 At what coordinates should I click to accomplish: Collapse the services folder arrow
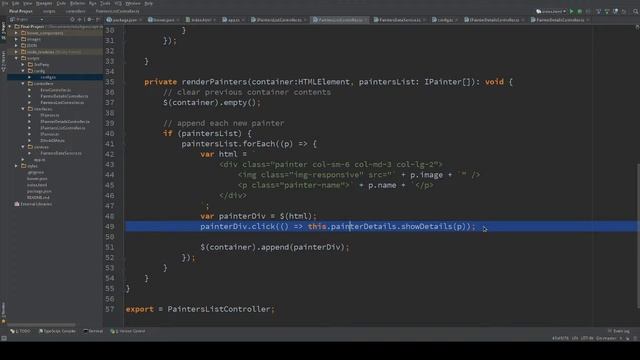(x=23, y=147)
